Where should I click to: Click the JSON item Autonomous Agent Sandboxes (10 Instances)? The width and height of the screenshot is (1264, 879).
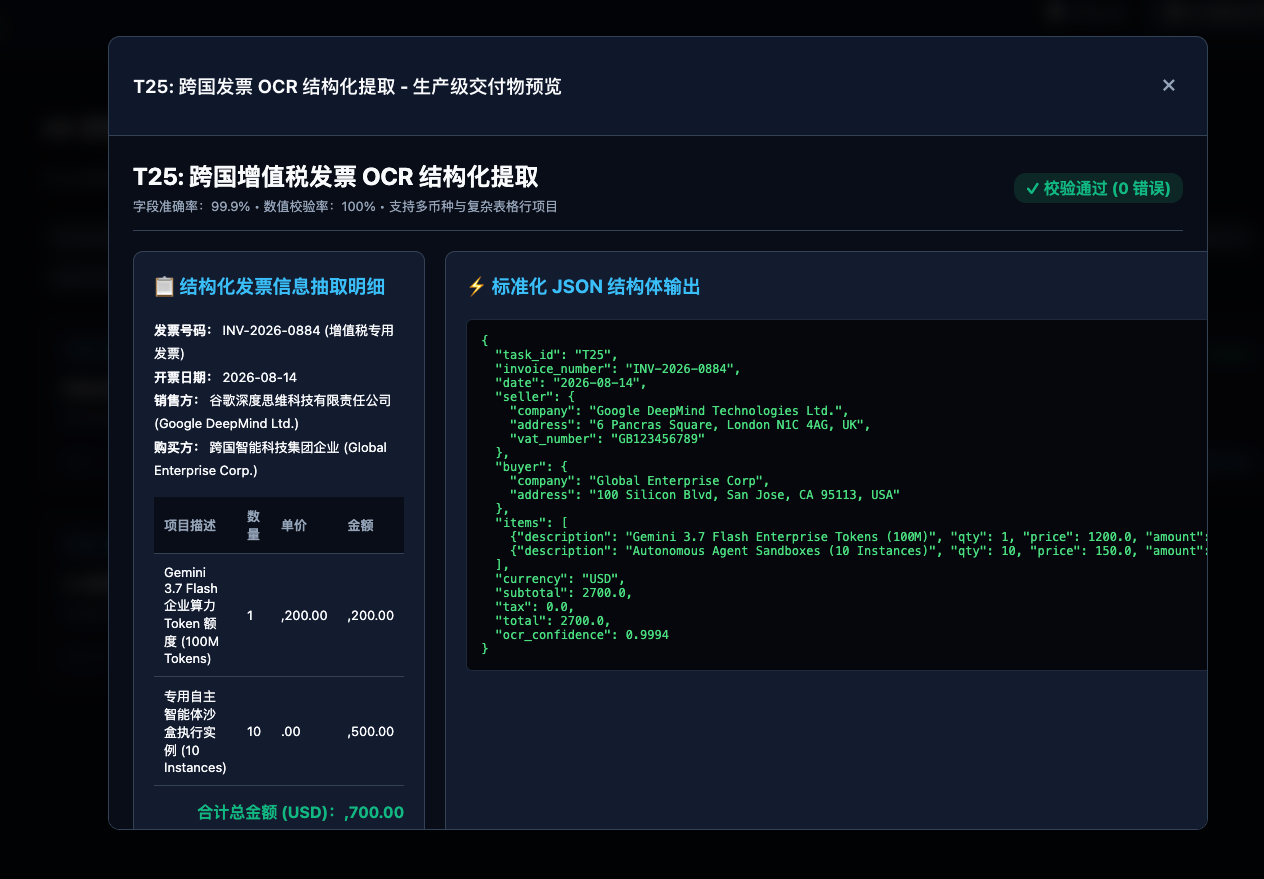point(858,550)
